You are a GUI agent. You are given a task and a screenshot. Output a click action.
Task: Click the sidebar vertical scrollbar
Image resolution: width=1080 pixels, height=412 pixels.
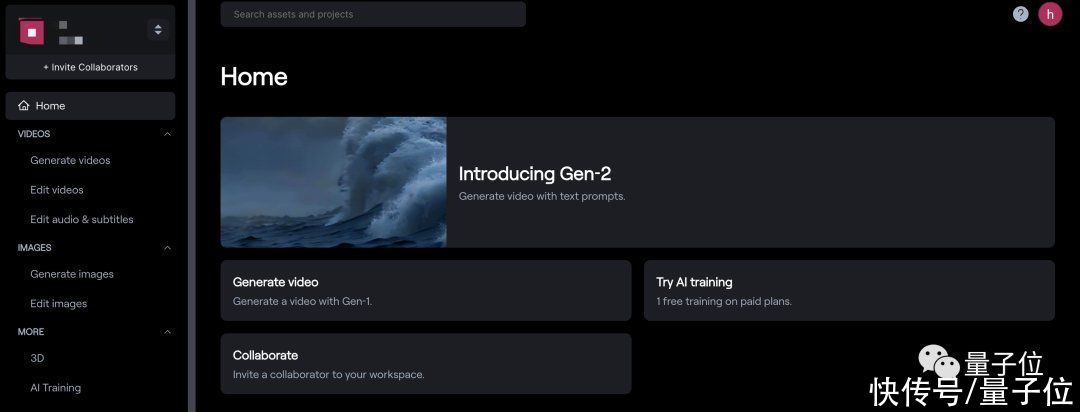192,206
